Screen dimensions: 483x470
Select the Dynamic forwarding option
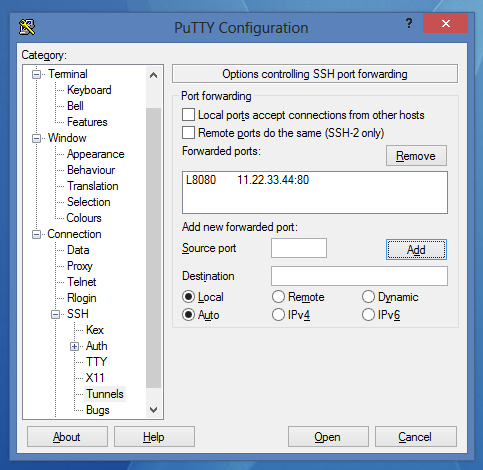coord(368,297)
